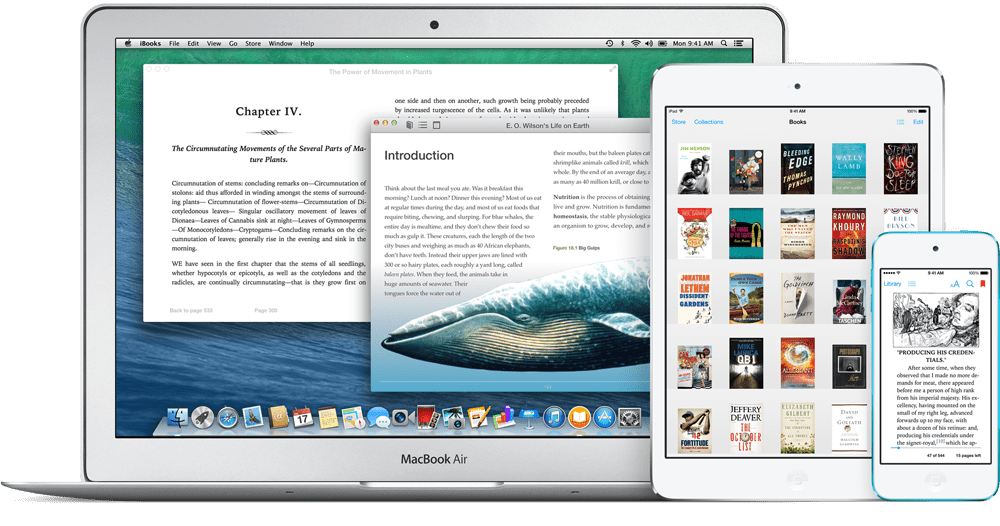Open the iBooks app in the Dock

tap(579, 417)
